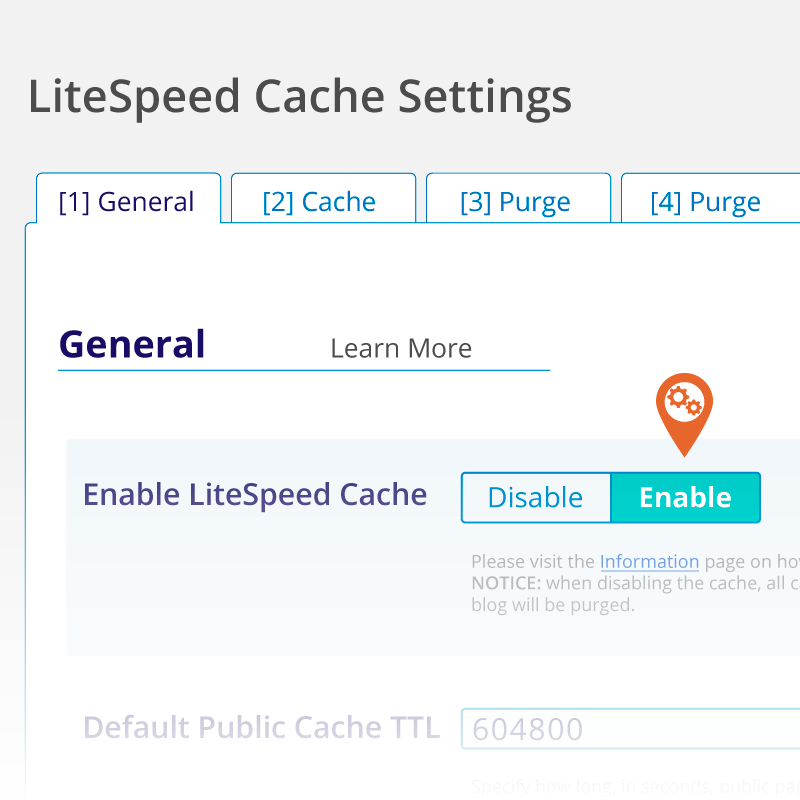Select the Disable option for LiteSpeed Cache

click(x=536, y=497)
